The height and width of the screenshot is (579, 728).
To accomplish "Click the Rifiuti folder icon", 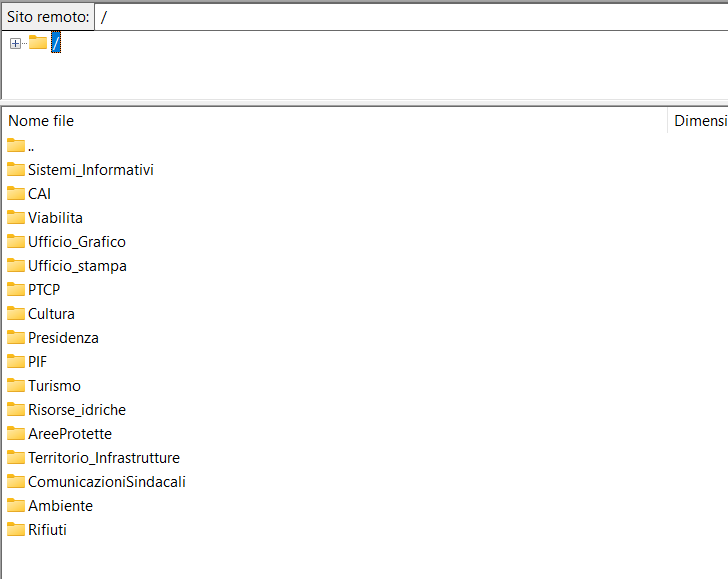I will coord(16,529).
